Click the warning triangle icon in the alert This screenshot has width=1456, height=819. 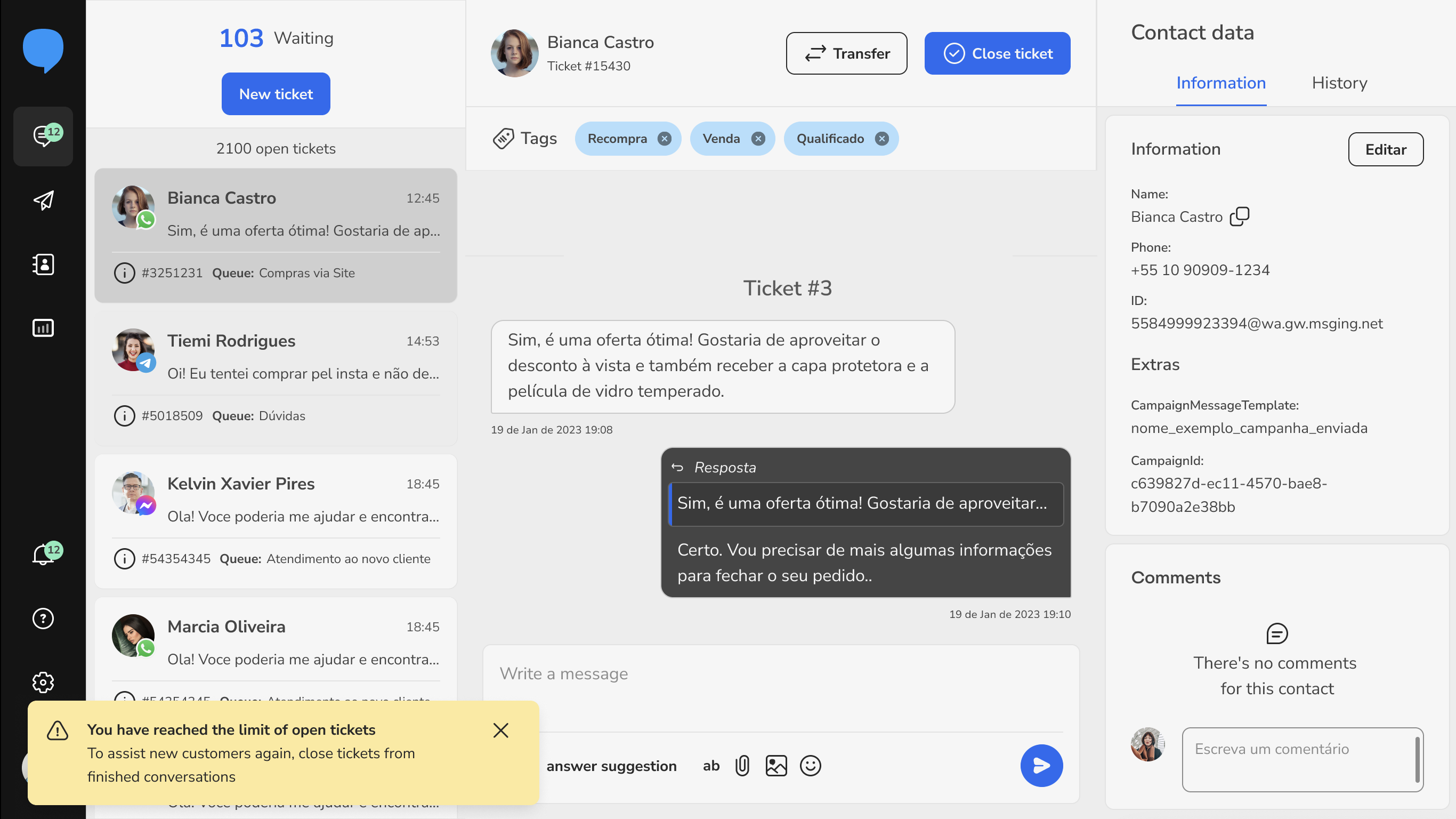coord(57,730)
